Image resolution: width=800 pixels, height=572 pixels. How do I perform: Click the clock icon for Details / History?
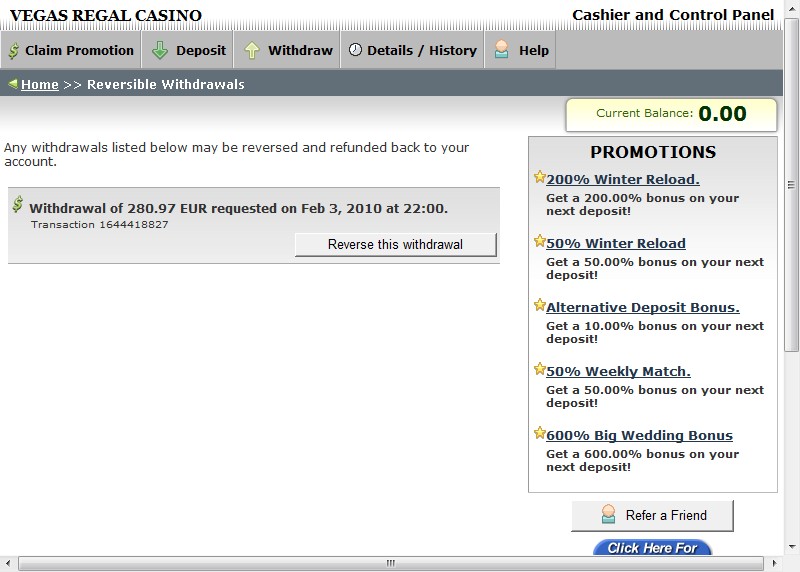tap(355, 49)
